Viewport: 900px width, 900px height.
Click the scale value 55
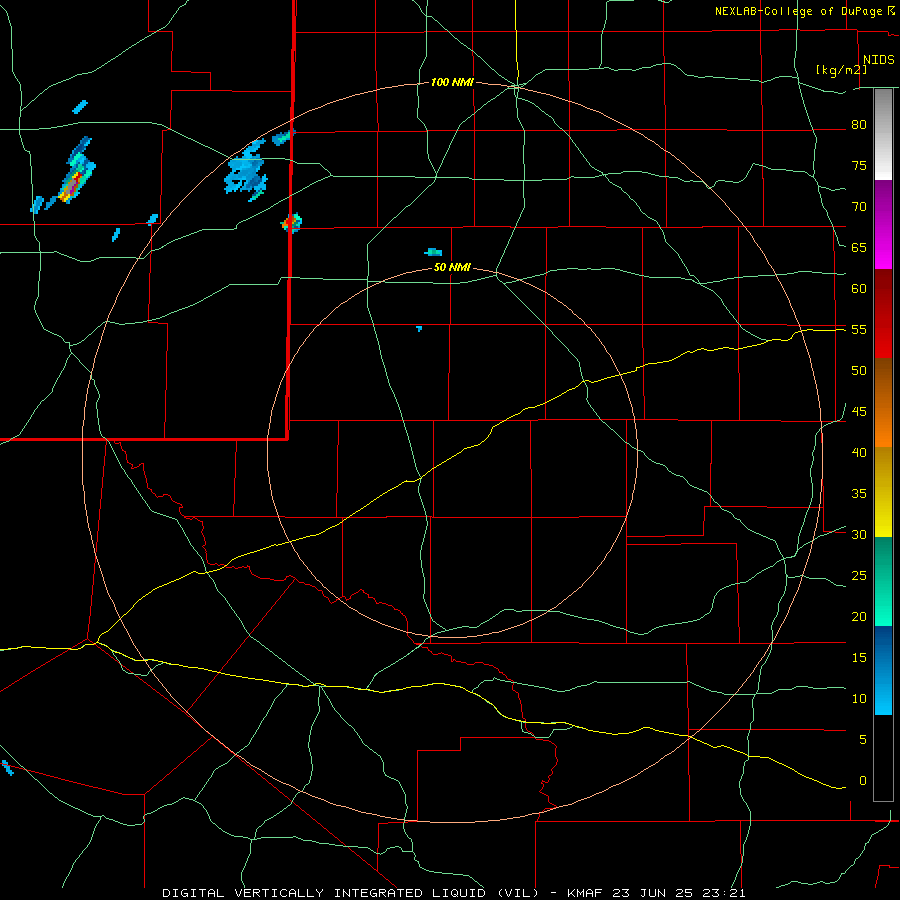(x=859, y=329)
